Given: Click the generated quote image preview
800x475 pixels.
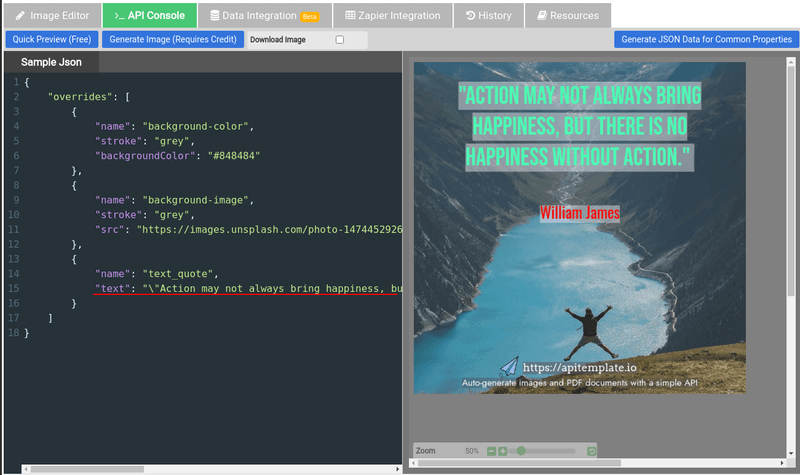Looking at the screenshot, I should click(580, 228).
